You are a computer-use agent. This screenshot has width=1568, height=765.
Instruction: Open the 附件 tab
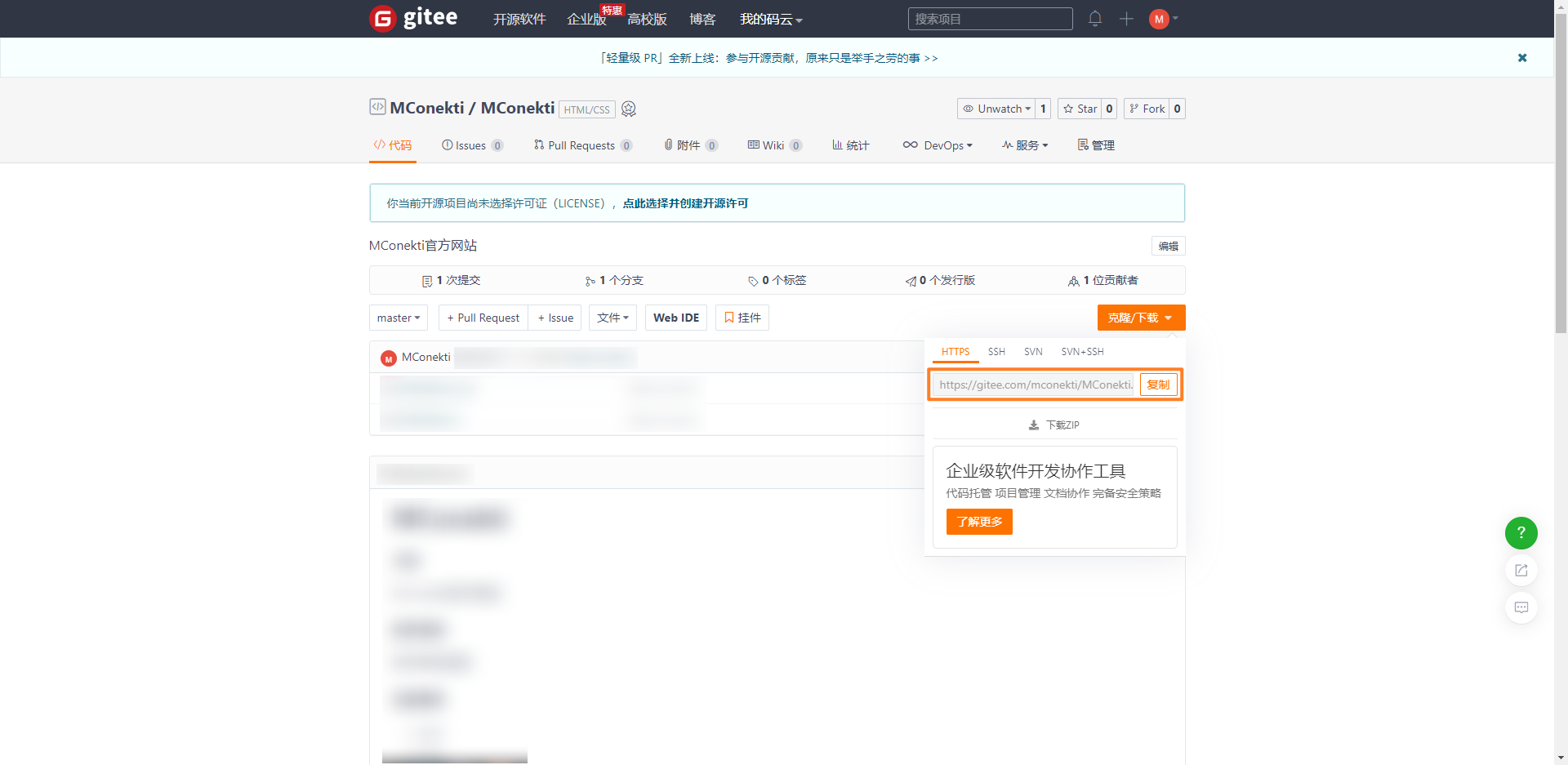pyautogui.click(x=691, y=145)
